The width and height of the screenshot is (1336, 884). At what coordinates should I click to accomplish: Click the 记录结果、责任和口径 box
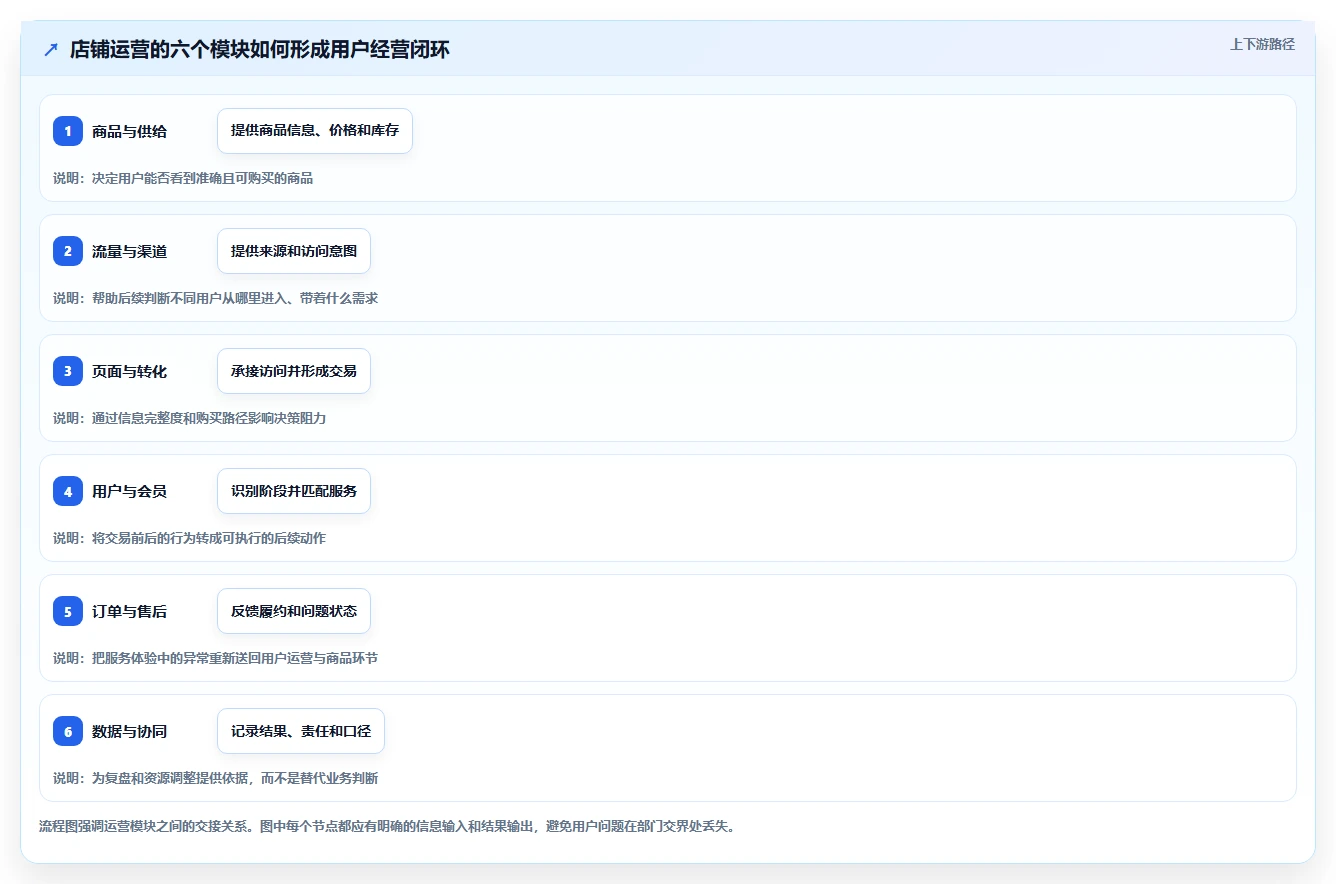[x=301, y=731]
